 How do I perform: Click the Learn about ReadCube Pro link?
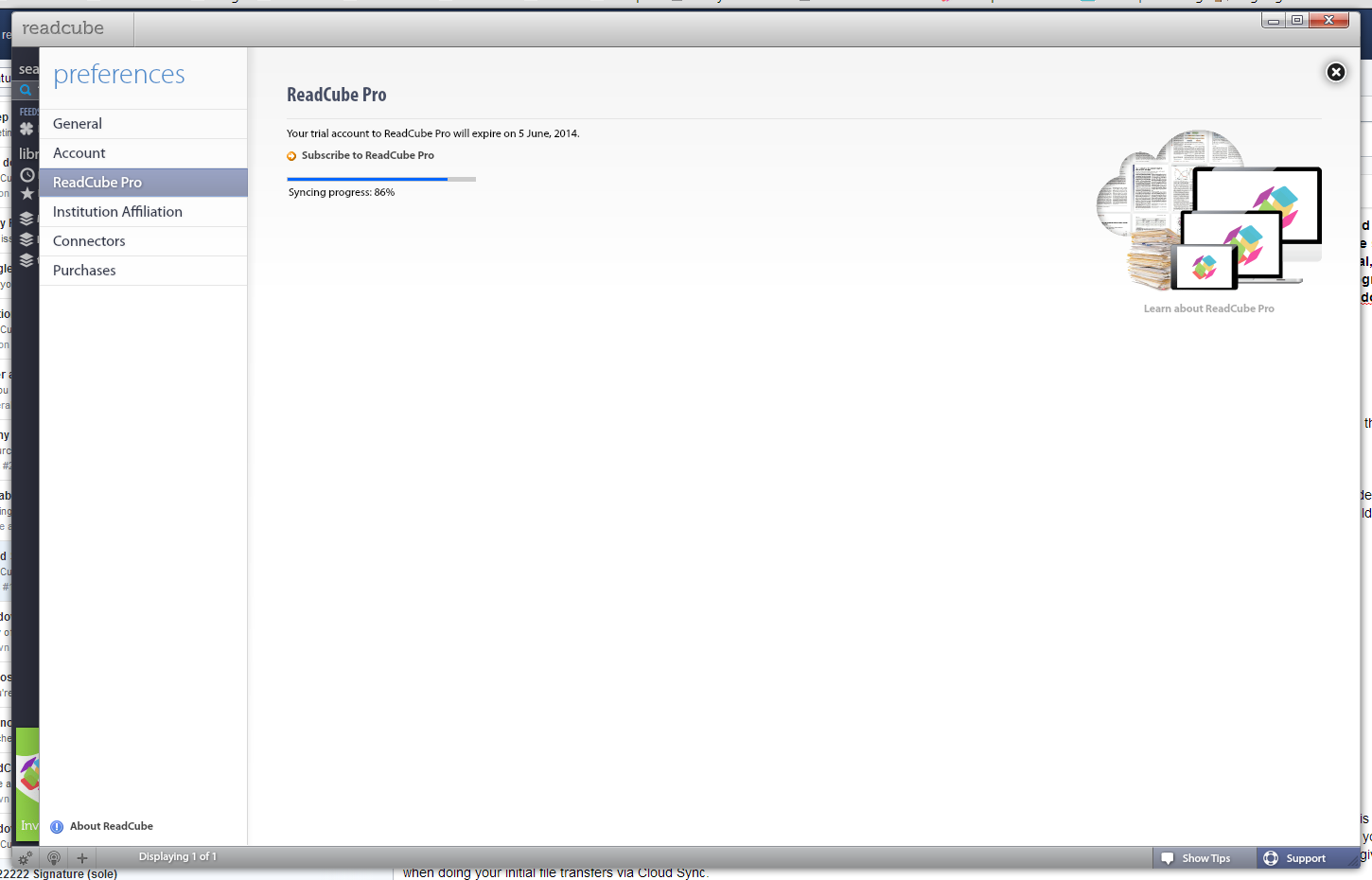[x=1208, y=308]
